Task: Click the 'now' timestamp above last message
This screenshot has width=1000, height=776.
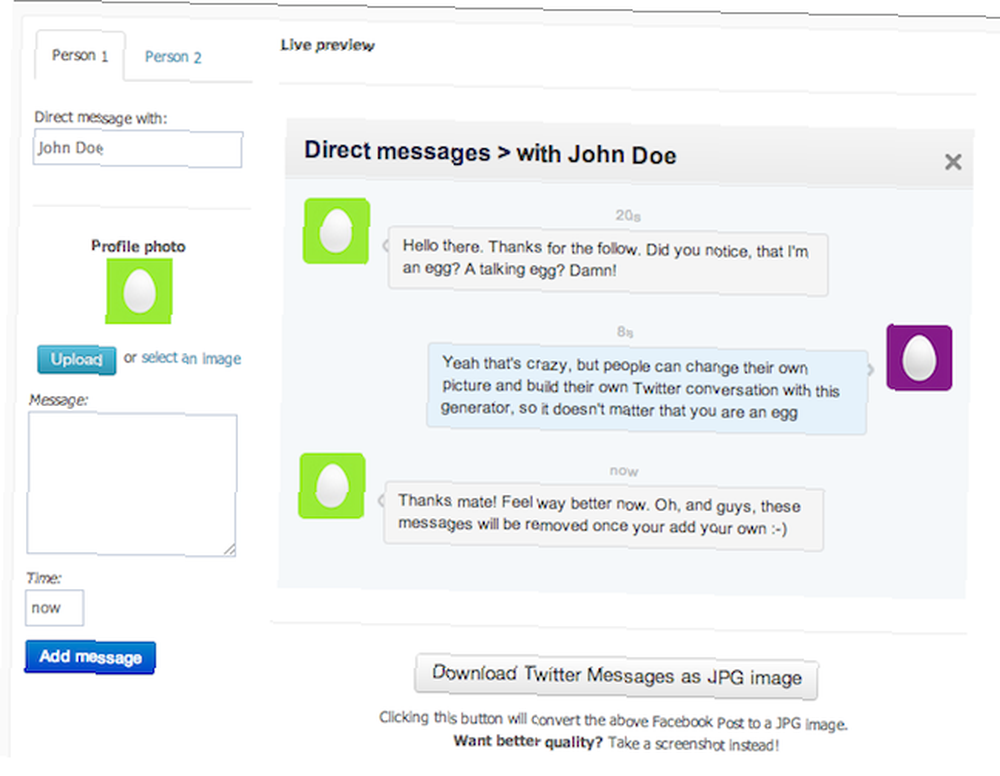Action: coord(624,471)
